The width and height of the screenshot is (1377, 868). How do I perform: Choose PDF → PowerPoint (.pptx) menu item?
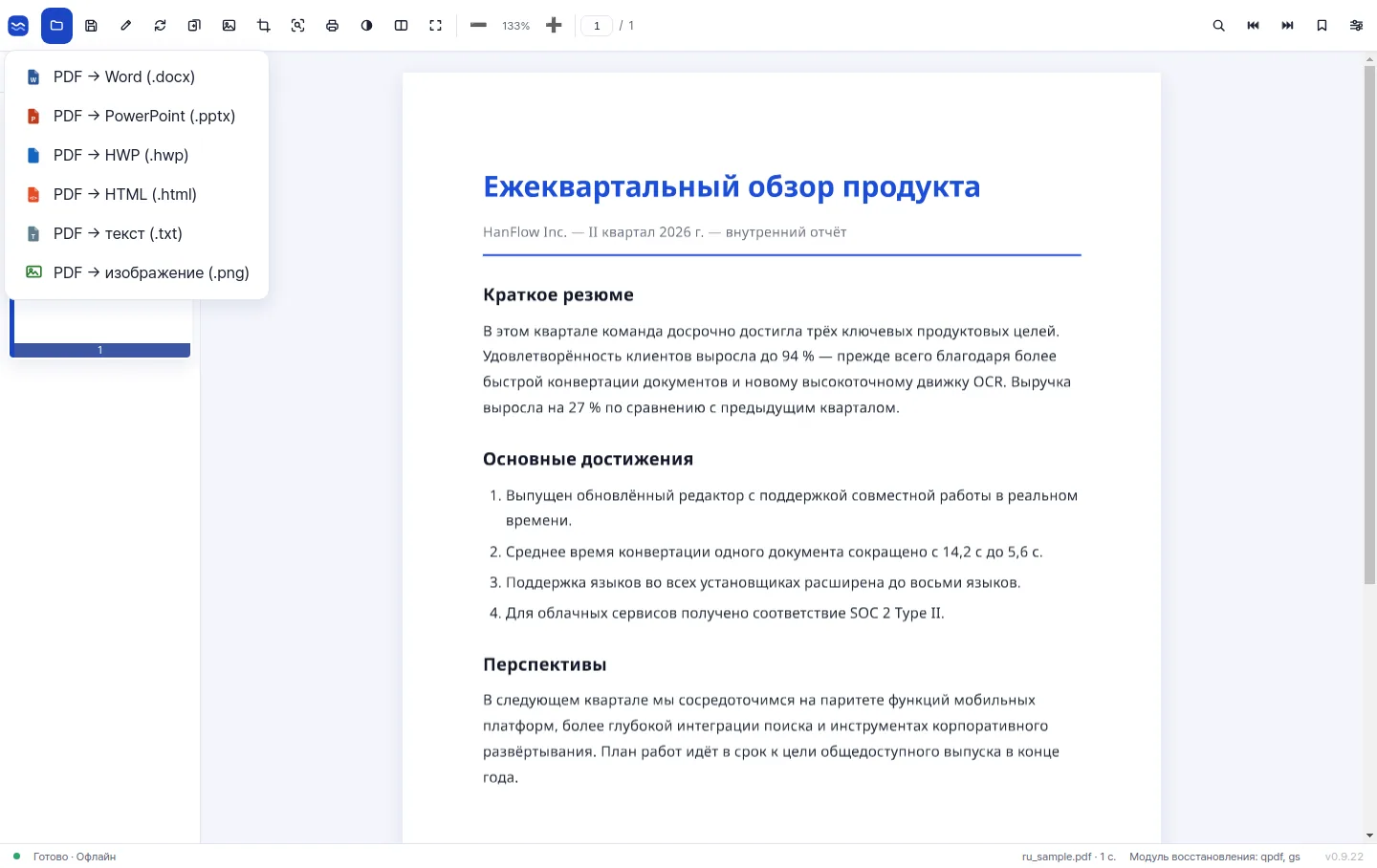(x=137, y=116)
